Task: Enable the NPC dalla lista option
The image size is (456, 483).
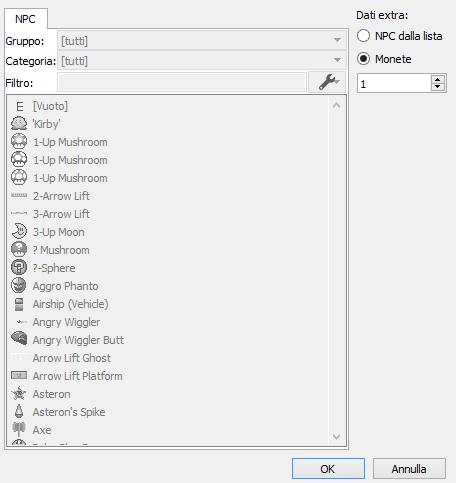Action: coord(363,36)
